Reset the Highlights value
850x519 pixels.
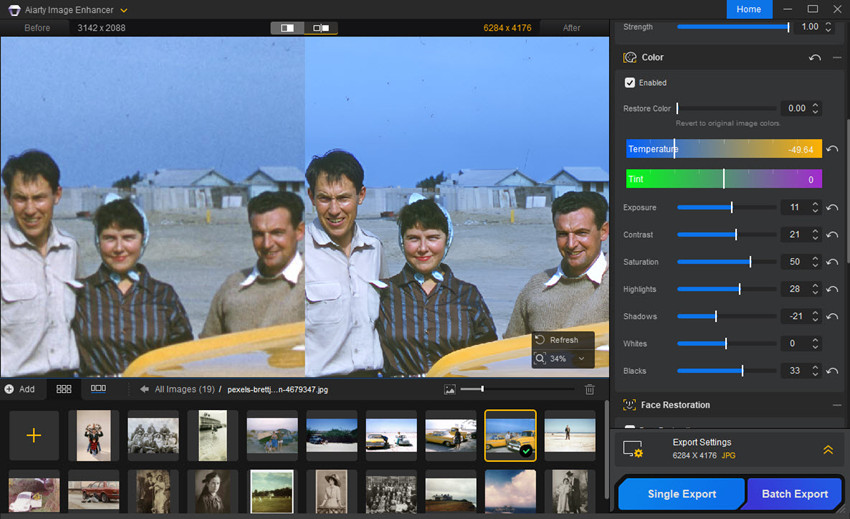tap(832, 289)
